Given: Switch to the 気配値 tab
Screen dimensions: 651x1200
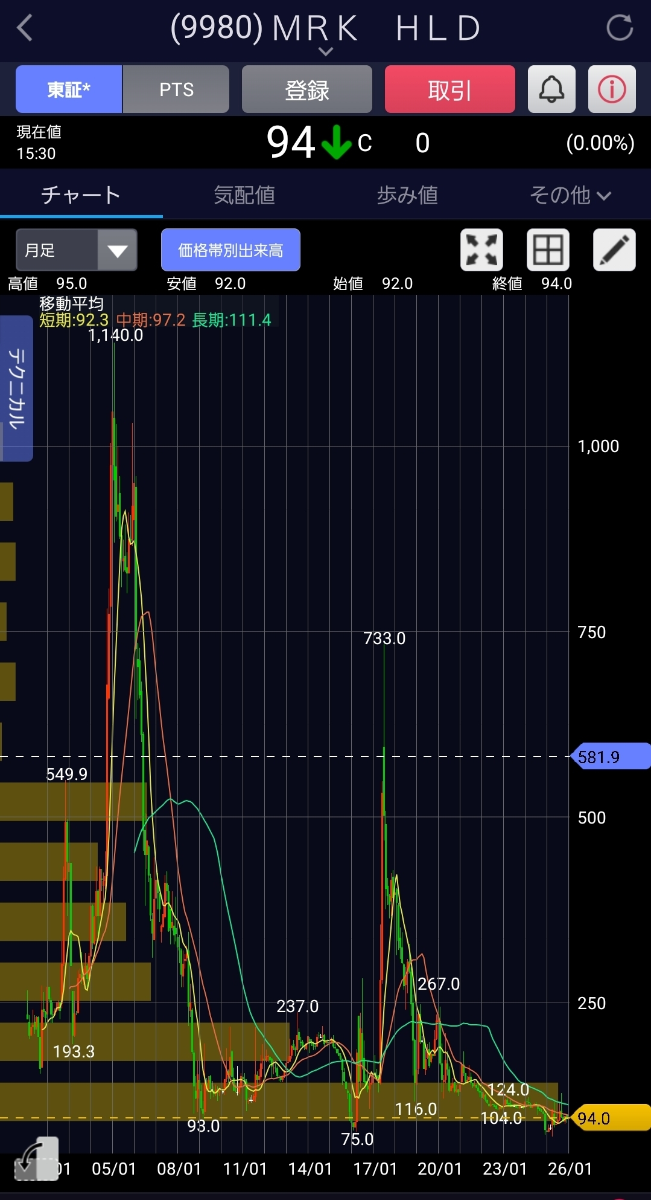Looking at the screenshot, I should pyautogui.click(x=244, y=195).
